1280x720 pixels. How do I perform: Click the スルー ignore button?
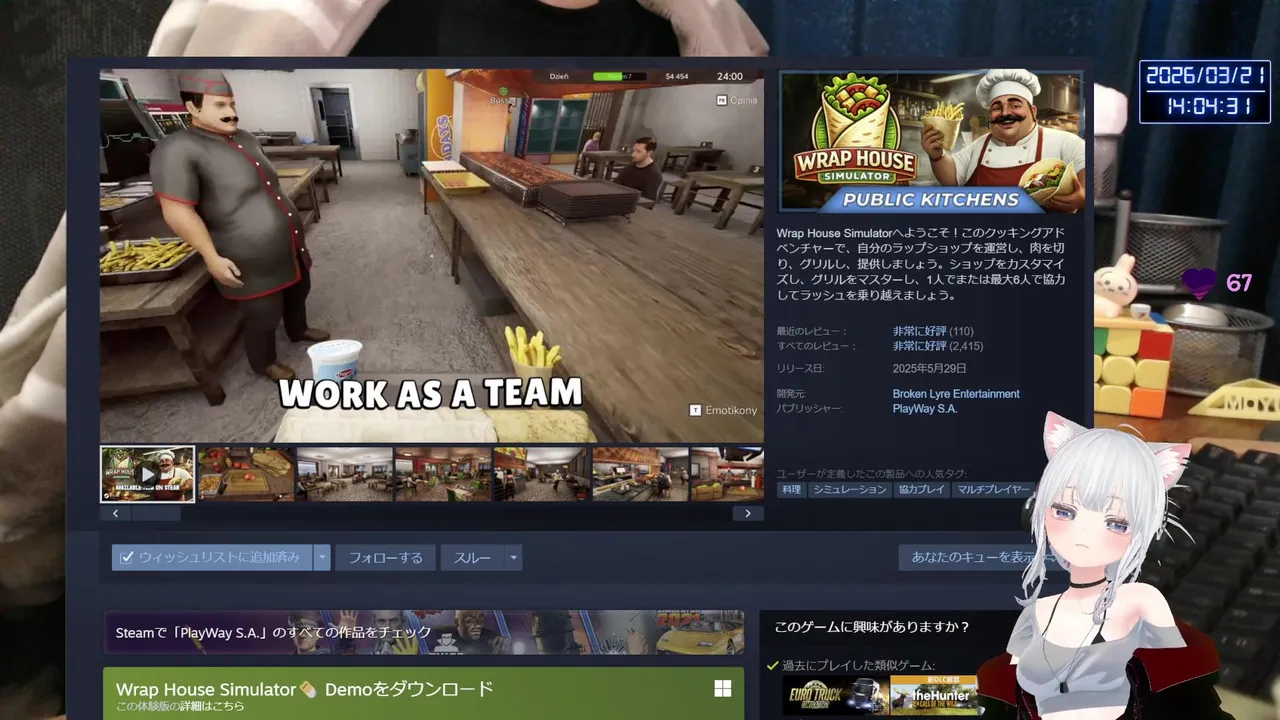[x=472, y=557]
